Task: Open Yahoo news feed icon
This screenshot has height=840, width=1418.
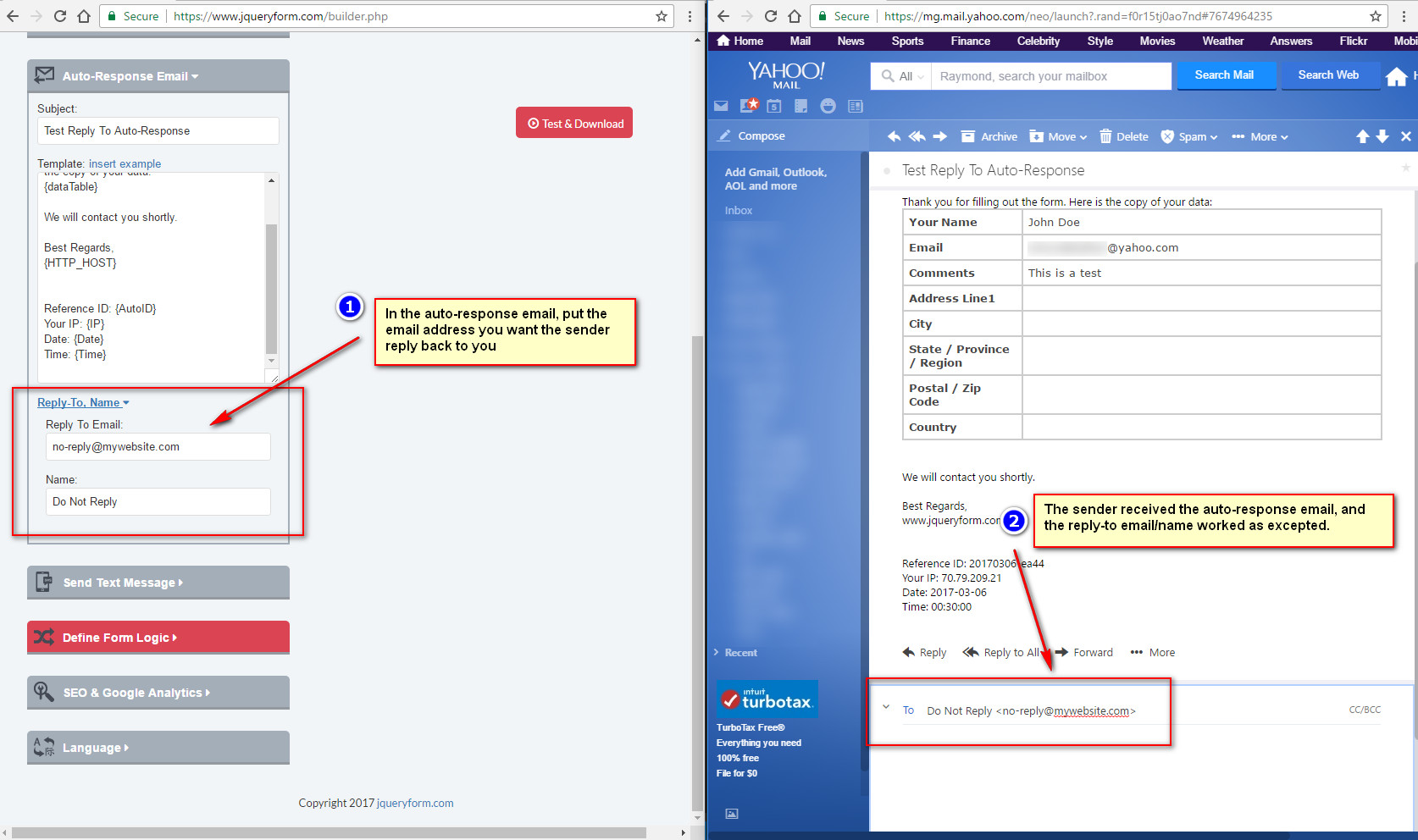Action: click(856, 106)
